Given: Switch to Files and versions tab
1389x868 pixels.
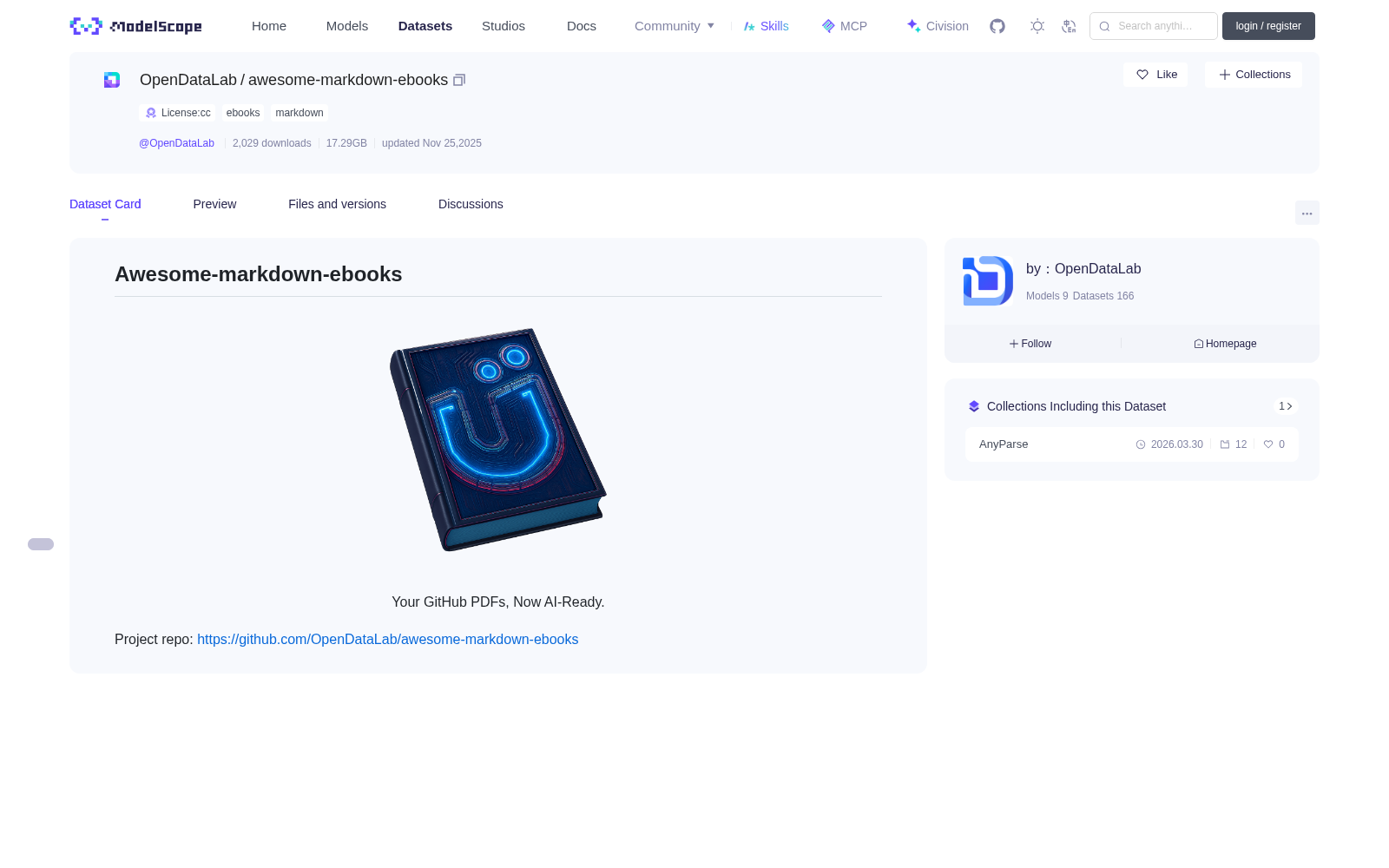Looking at the screenshot, I should click(x=337, y=204).
